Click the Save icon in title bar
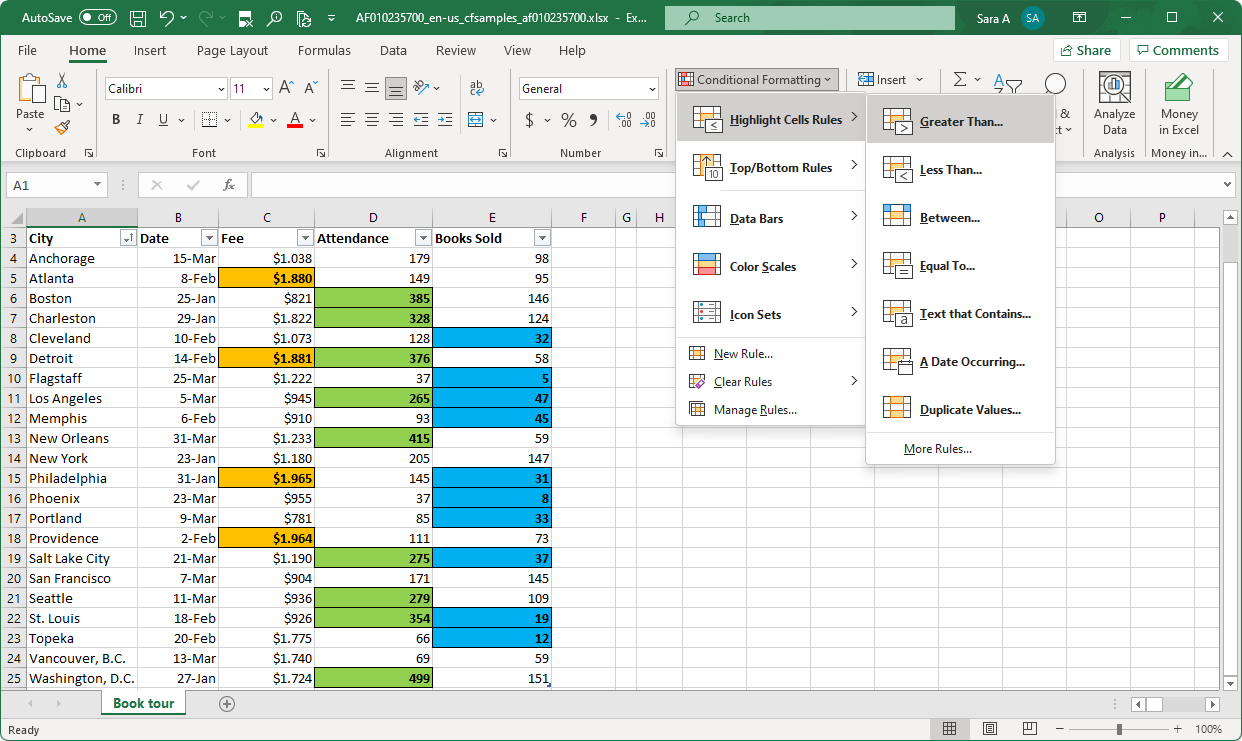This screenshot has height=741, width=1242. click(138, 18)
